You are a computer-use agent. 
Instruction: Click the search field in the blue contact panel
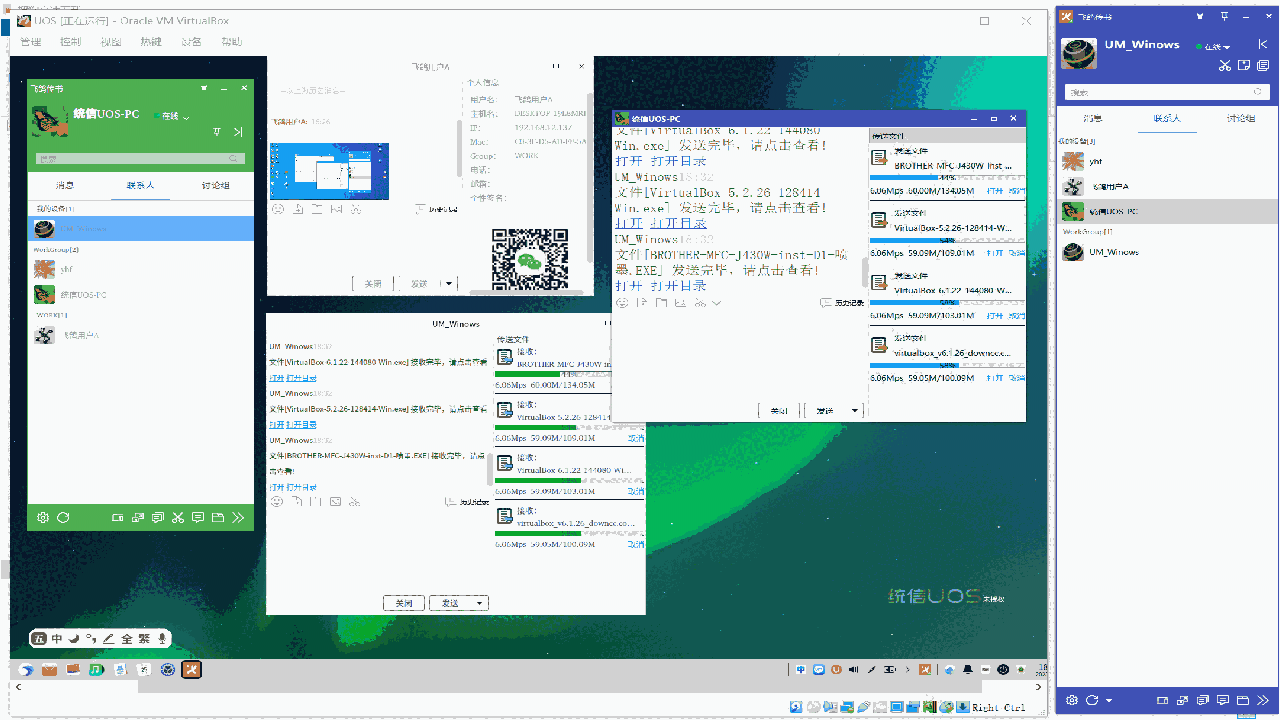(1160, 92)
